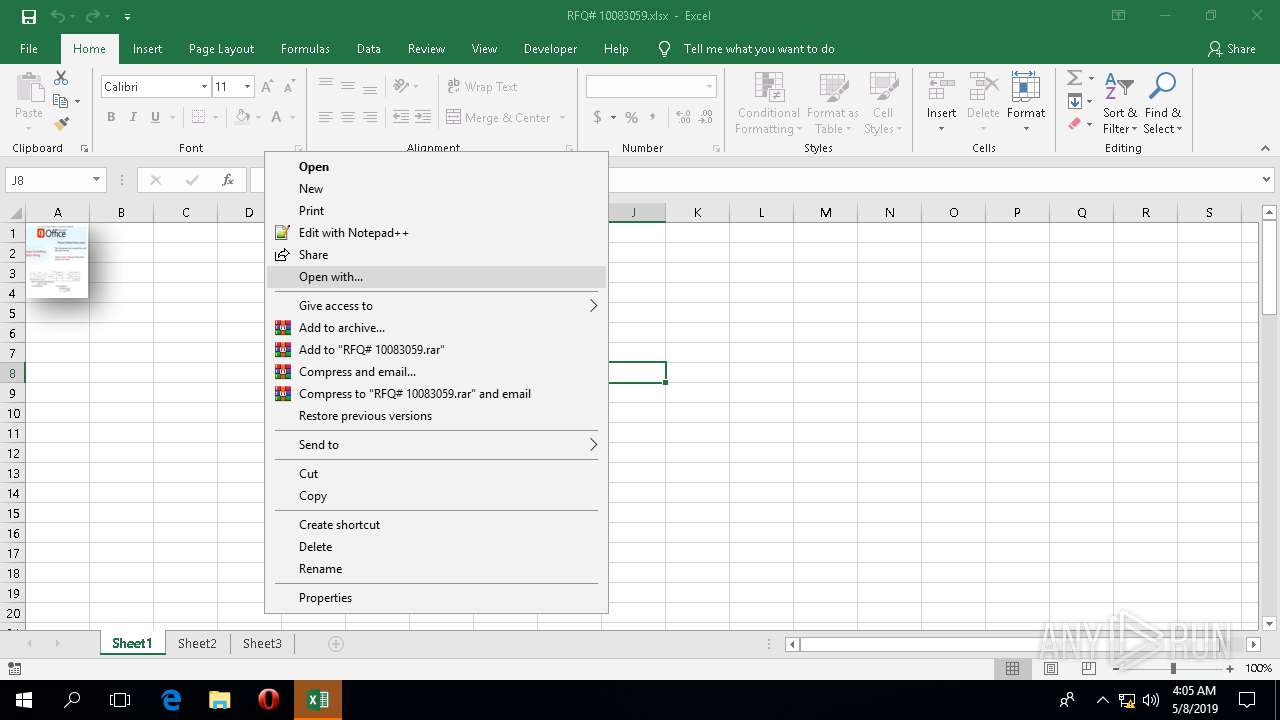Screen dimensions: 1280x720
Task: Click the Insert Function fx icon
Action: pos(228,180)
